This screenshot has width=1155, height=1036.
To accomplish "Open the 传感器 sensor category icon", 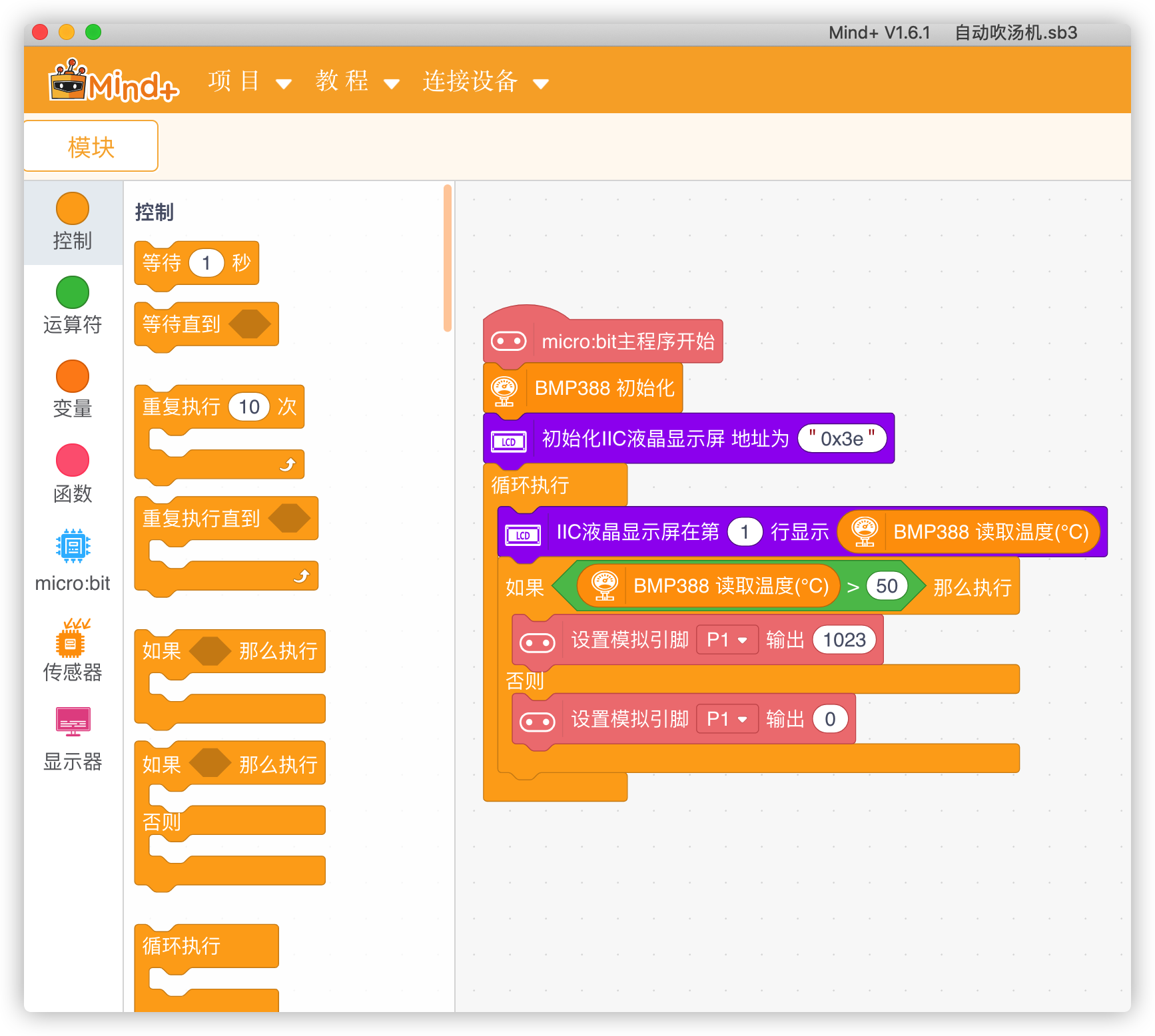I will tap(73, 637).
